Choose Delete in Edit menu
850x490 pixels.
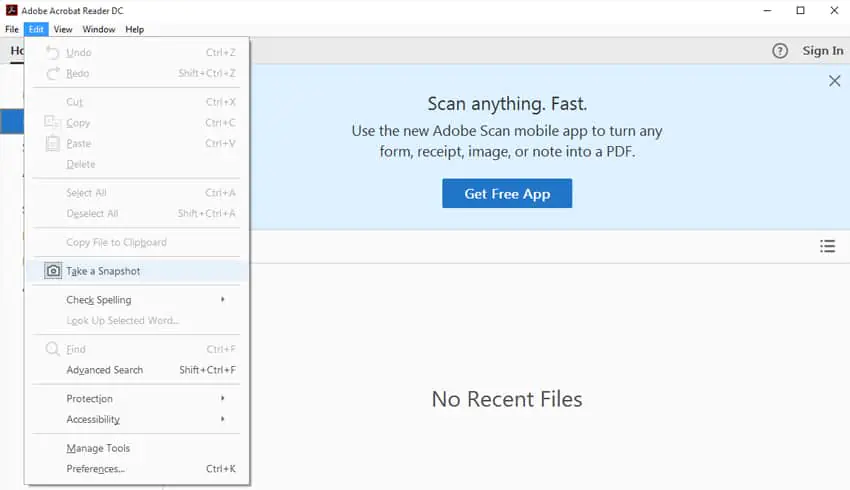tap(137, 164)
